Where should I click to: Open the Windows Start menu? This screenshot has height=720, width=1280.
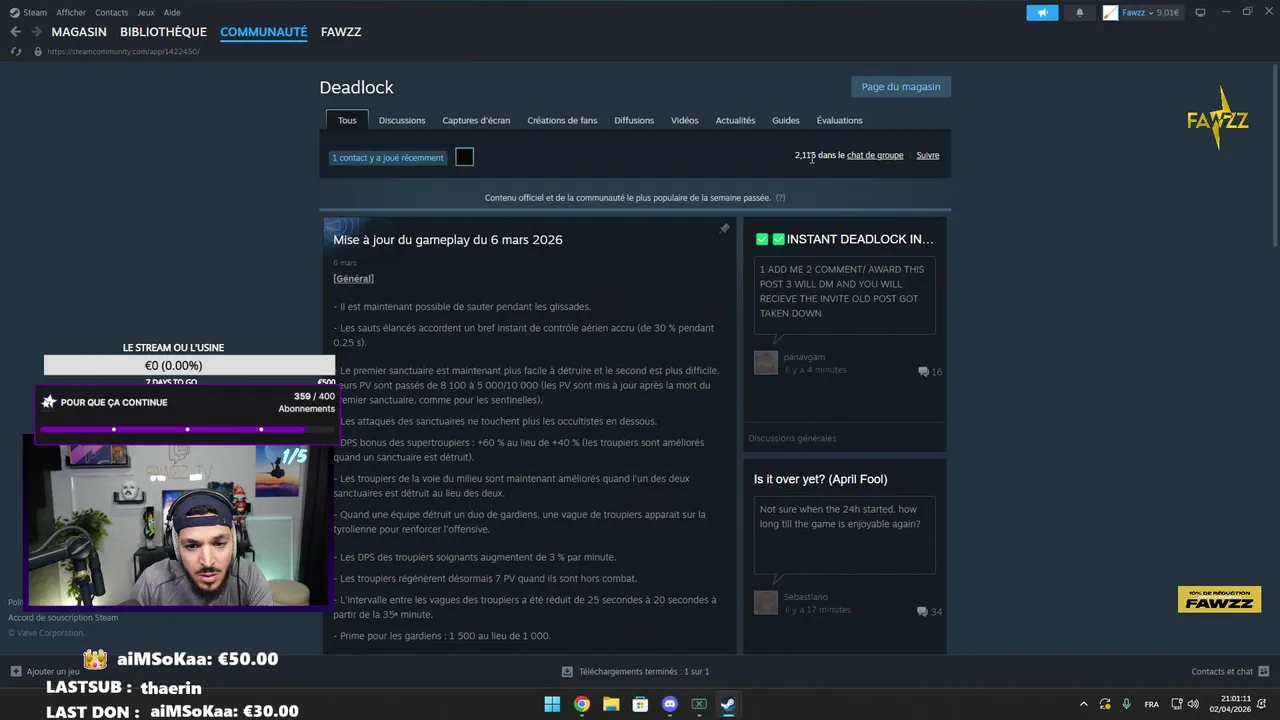click(552, 704)
